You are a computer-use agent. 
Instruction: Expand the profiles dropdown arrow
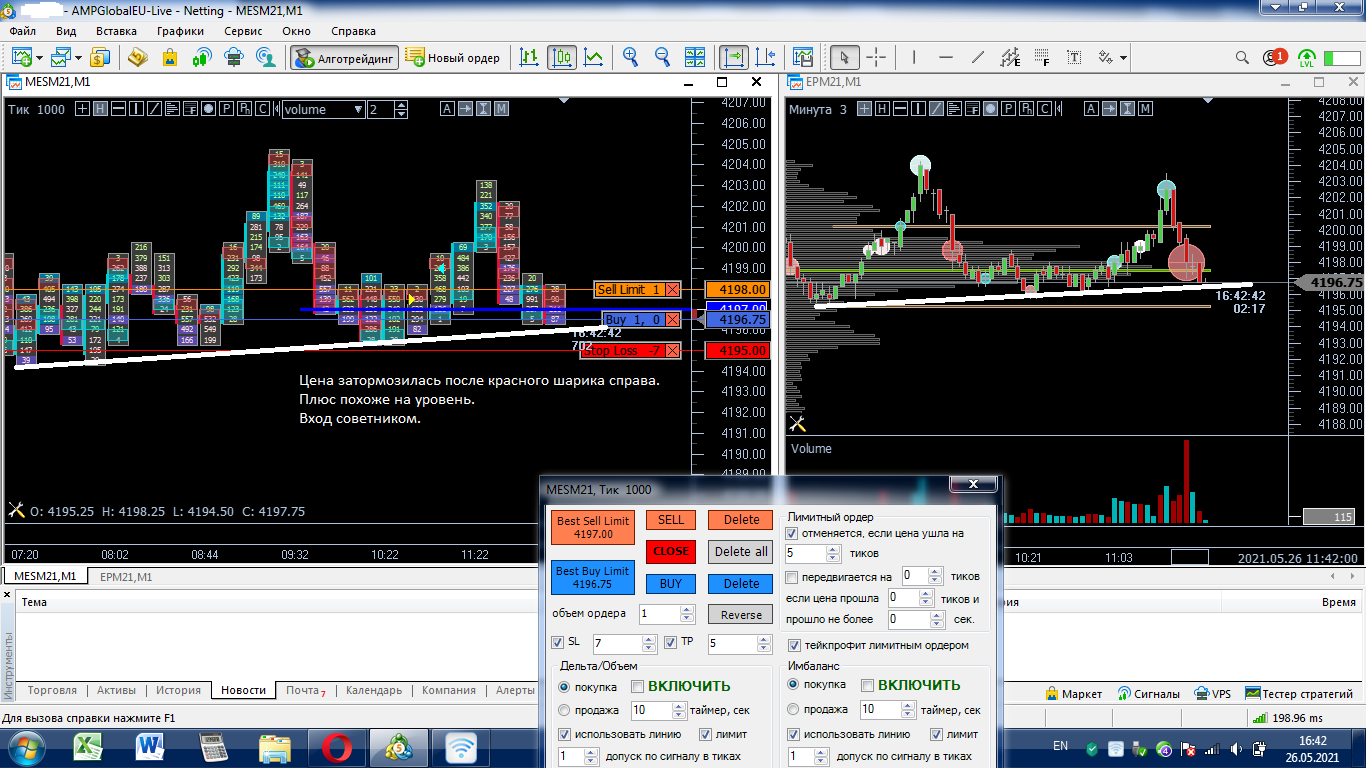pos(79,58)
